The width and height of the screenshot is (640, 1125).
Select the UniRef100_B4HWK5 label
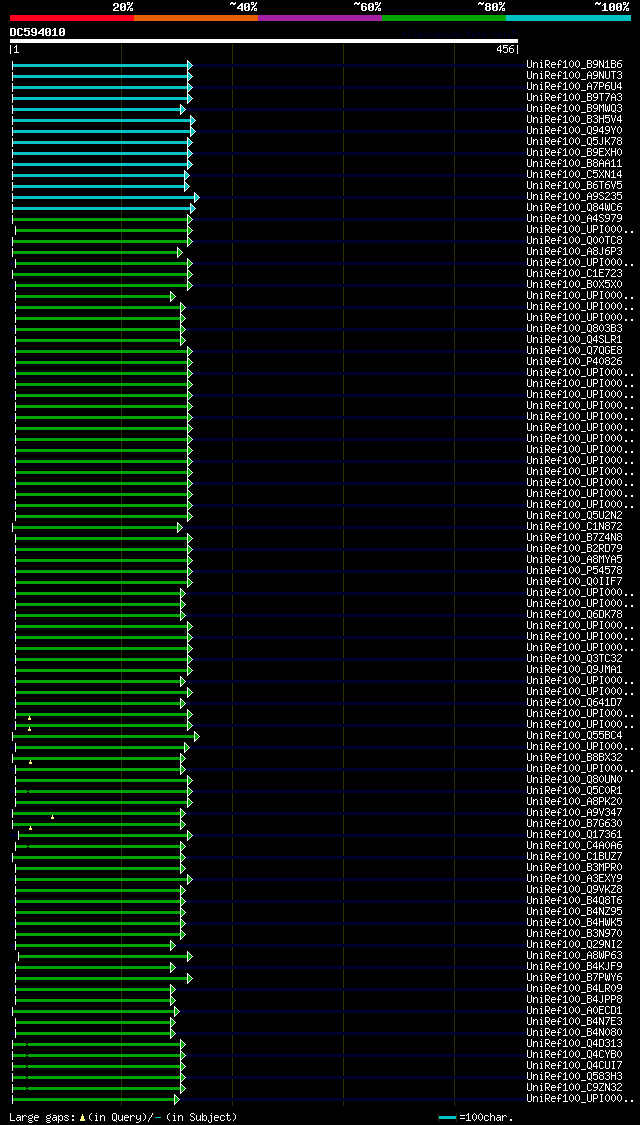574,923
